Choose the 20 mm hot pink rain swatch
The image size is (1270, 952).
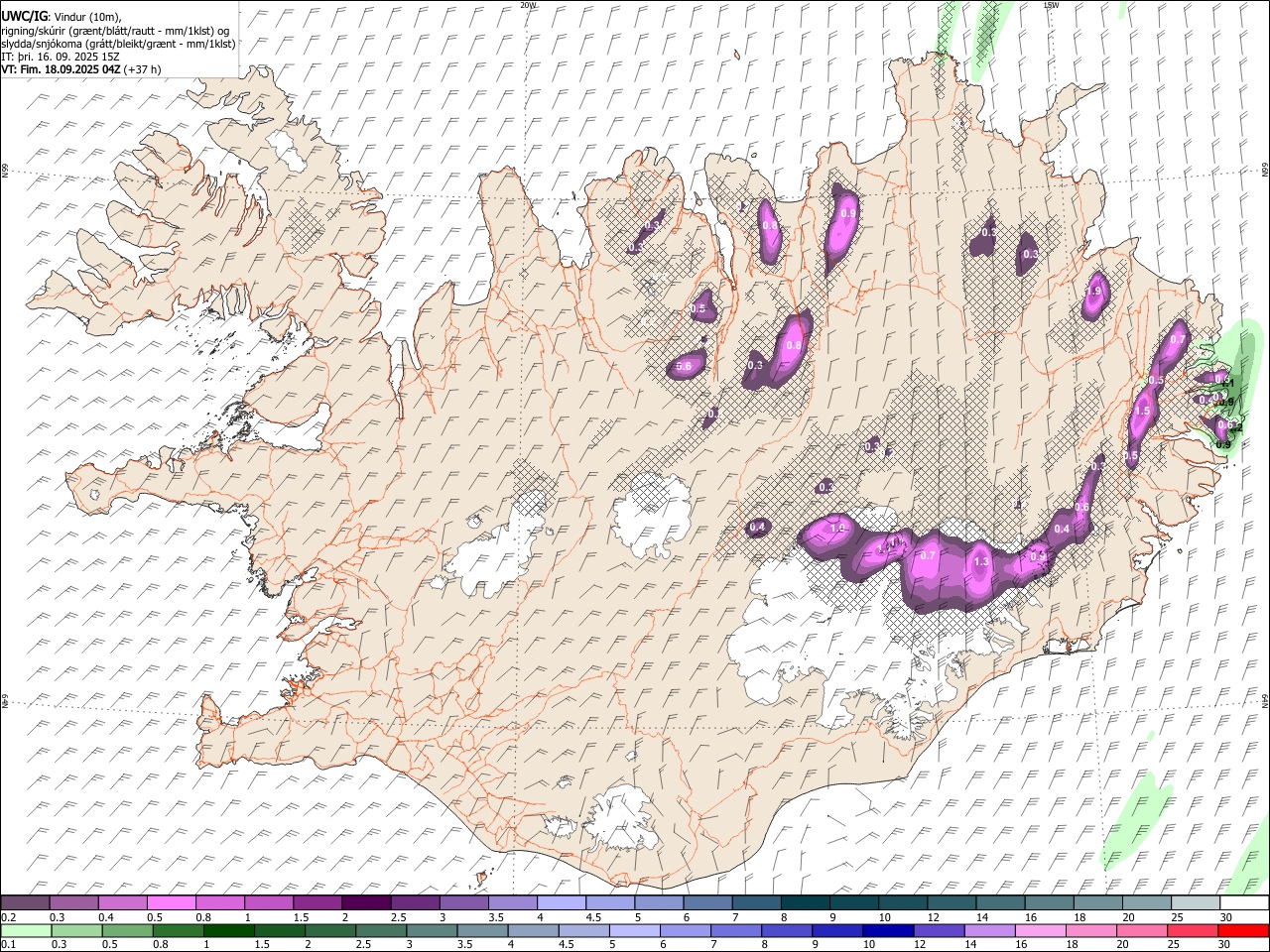coord(1140,930)
